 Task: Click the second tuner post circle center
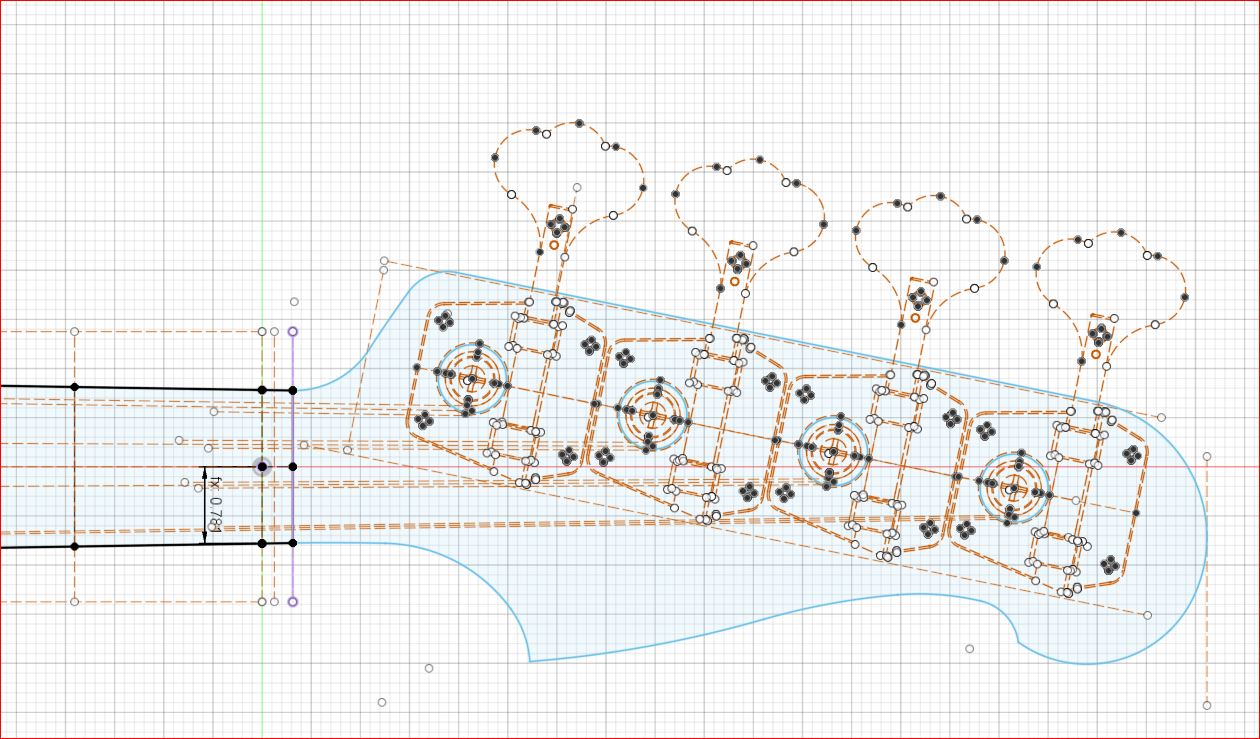pos(653,412)
